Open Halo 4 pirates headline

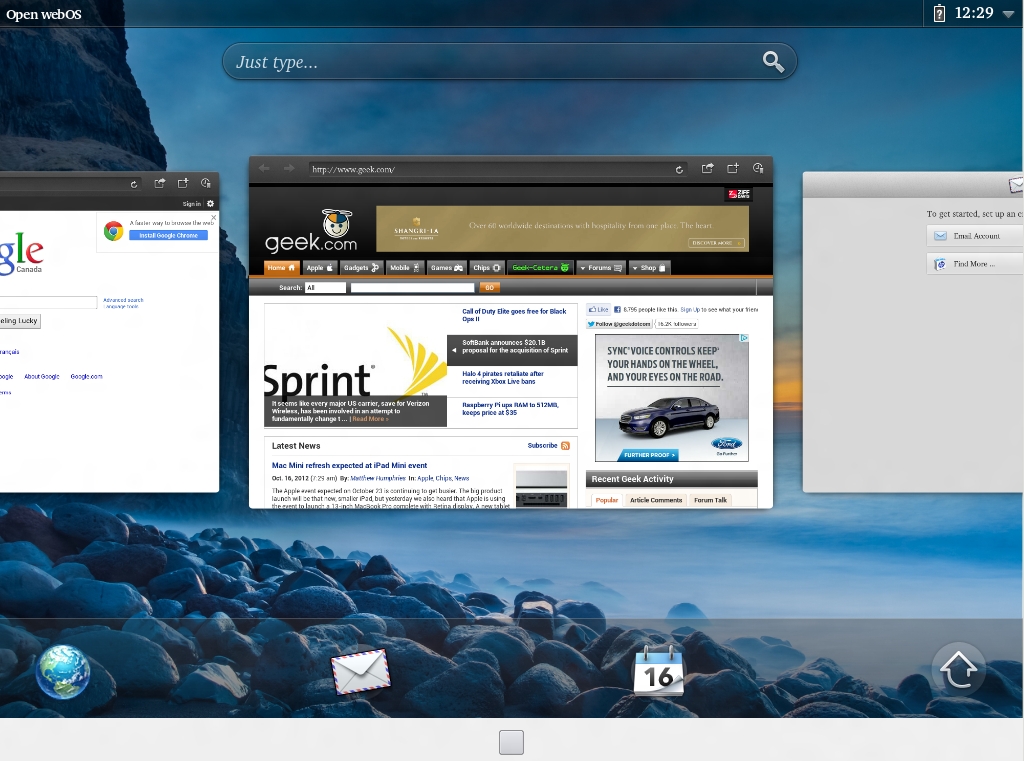coord(503,378)
